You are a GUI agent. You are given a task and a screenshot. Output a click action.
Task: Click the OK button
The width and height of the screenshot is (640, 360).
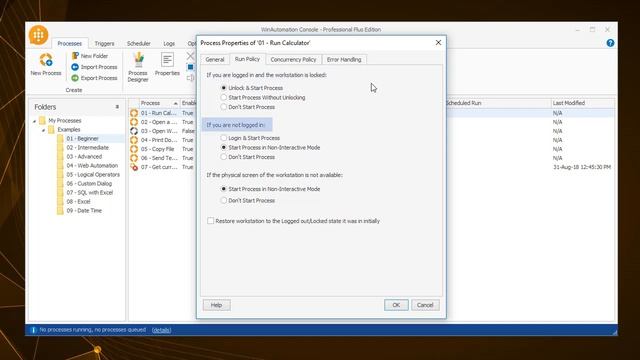point(396,305)
